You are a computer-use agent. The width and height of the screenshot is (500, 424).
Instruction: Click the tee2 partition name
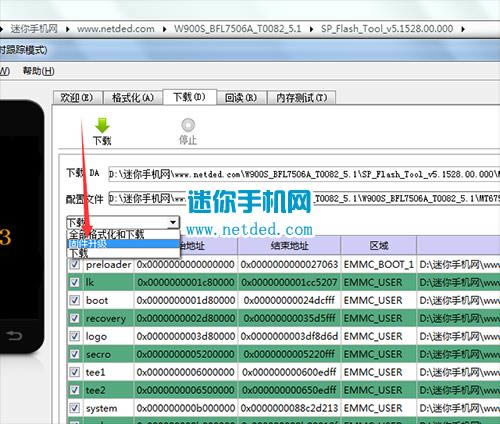(95, 390)
